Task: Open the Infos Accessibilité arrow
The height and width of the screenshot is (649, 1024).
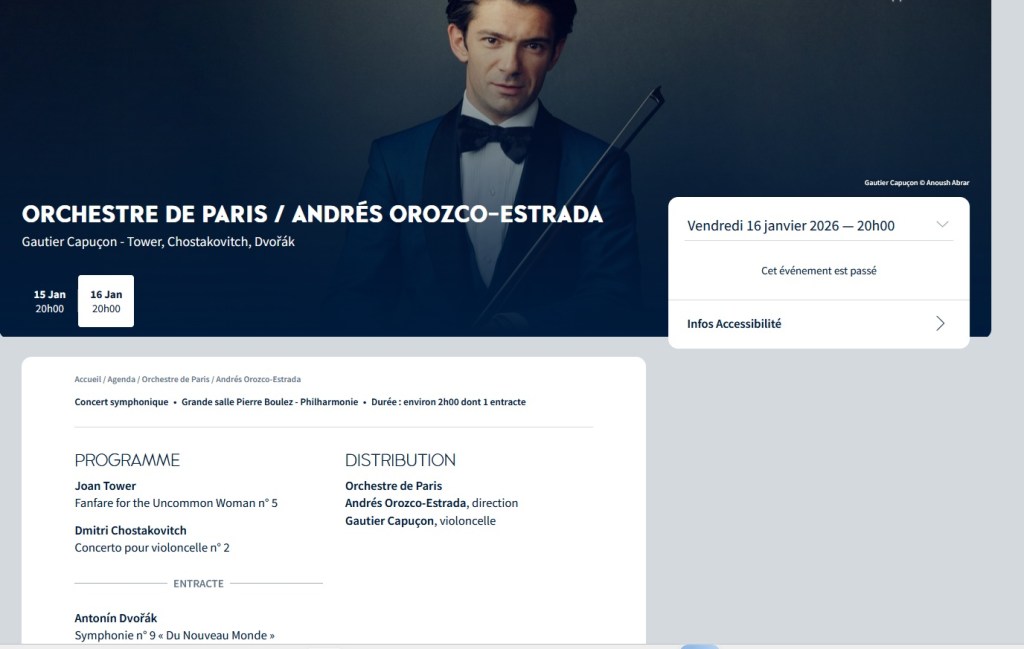Action: tap(940, 323)
